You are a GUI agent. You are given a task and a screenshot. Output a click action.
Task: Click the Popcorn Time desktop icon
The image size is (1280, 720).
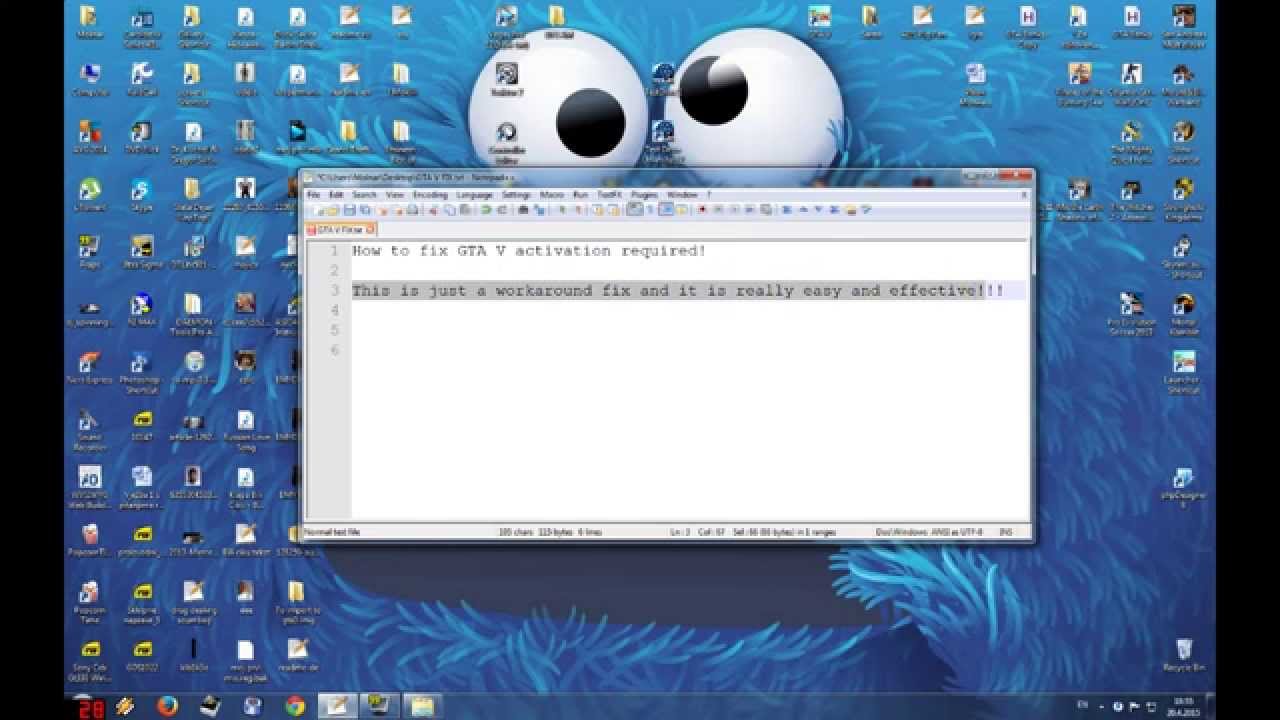pyautogui.click(x=89, y=603)
